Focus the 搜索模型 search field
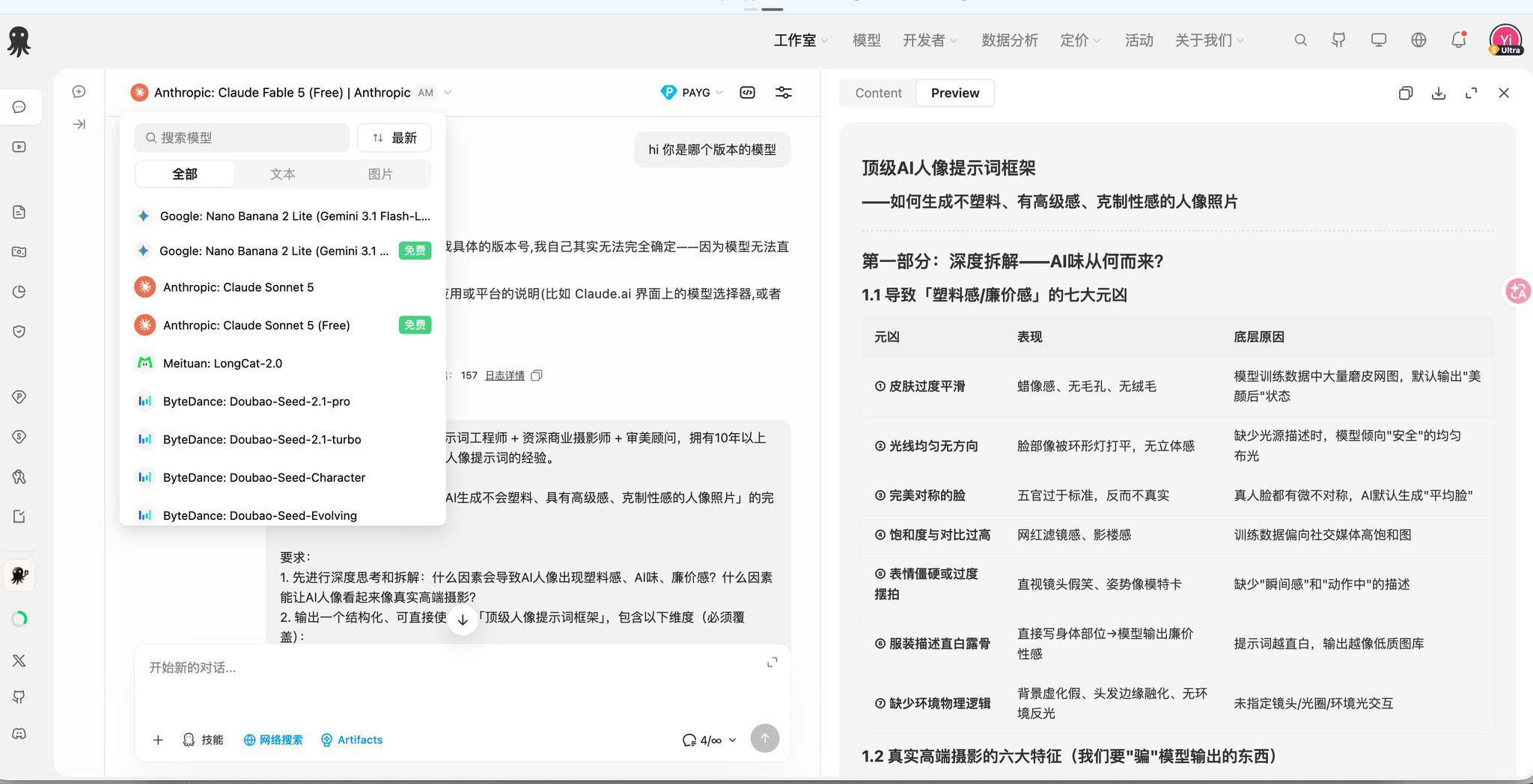The width and height of the screenshot is (1533, 784). click(242, 138)
